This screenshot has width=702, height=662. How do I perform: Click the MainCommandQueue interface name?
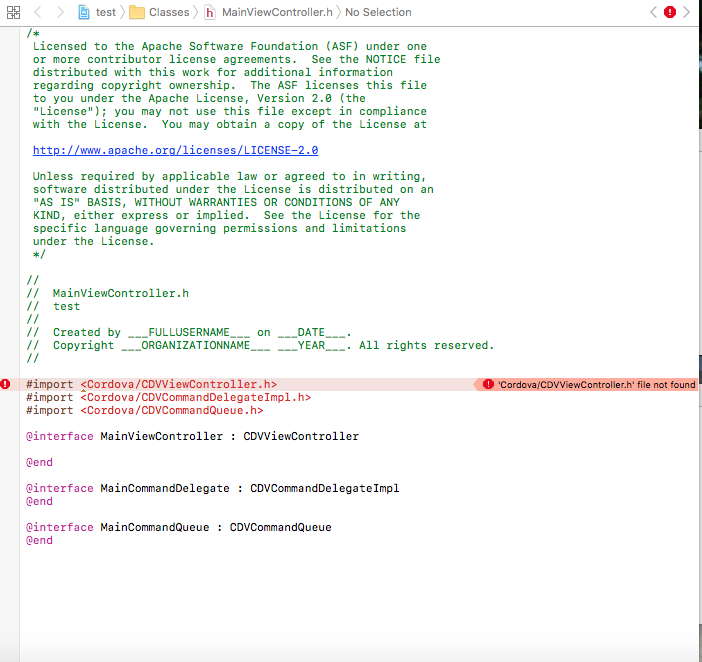[x=154, y=527]
